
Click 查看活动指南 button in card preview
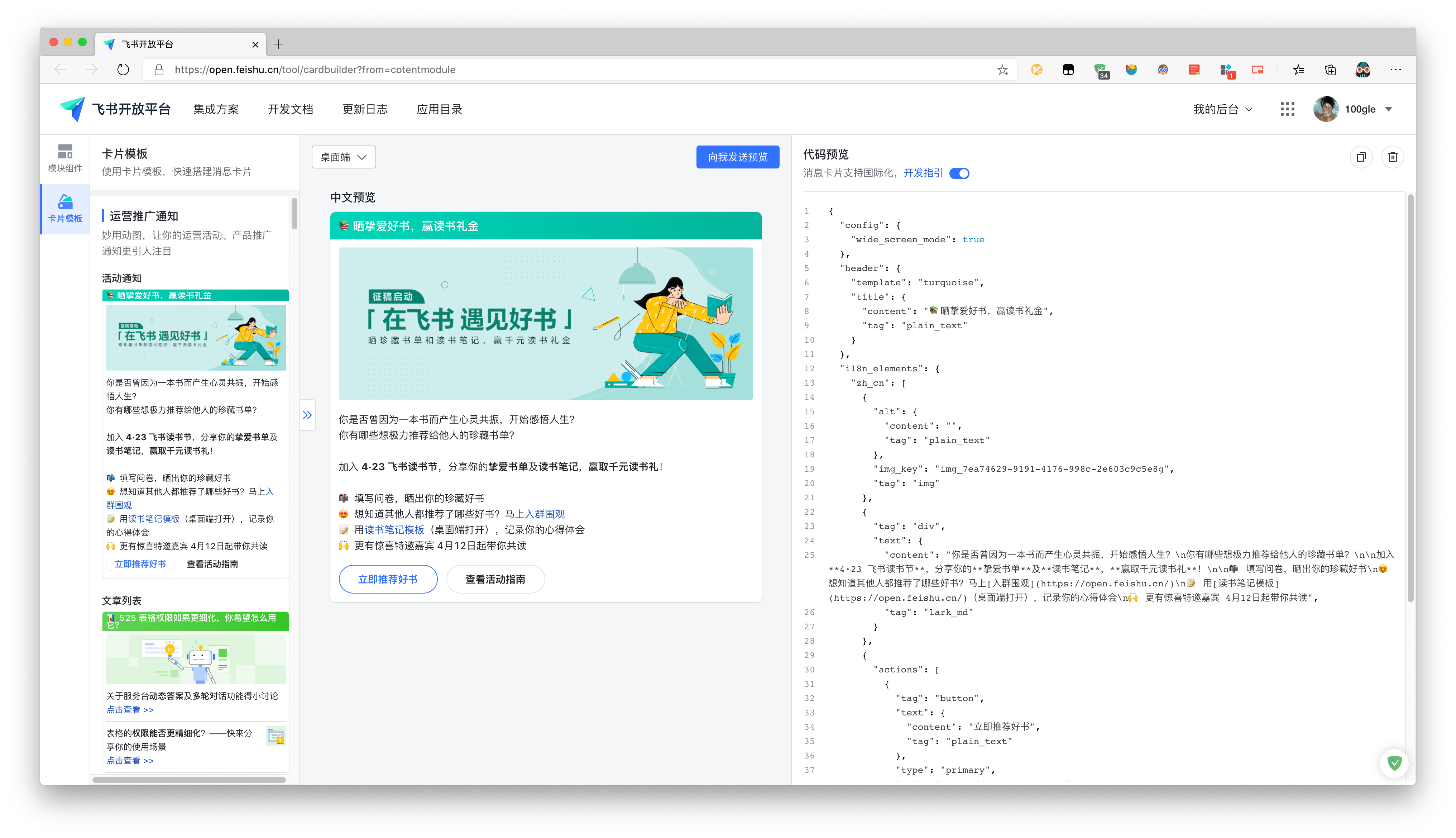495,579
